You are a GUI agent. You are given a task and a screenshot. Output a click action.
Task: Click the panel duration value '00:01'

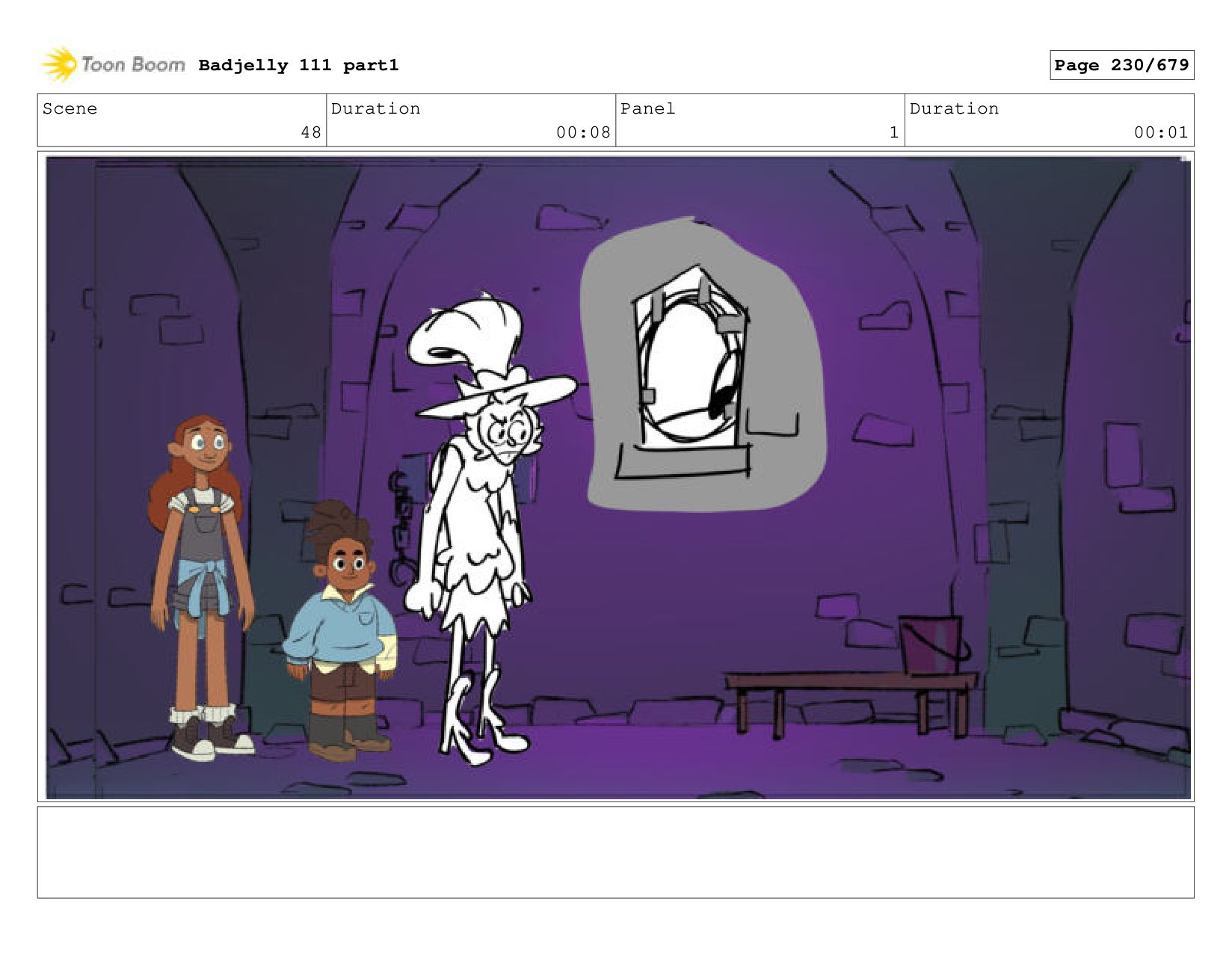1161,132
